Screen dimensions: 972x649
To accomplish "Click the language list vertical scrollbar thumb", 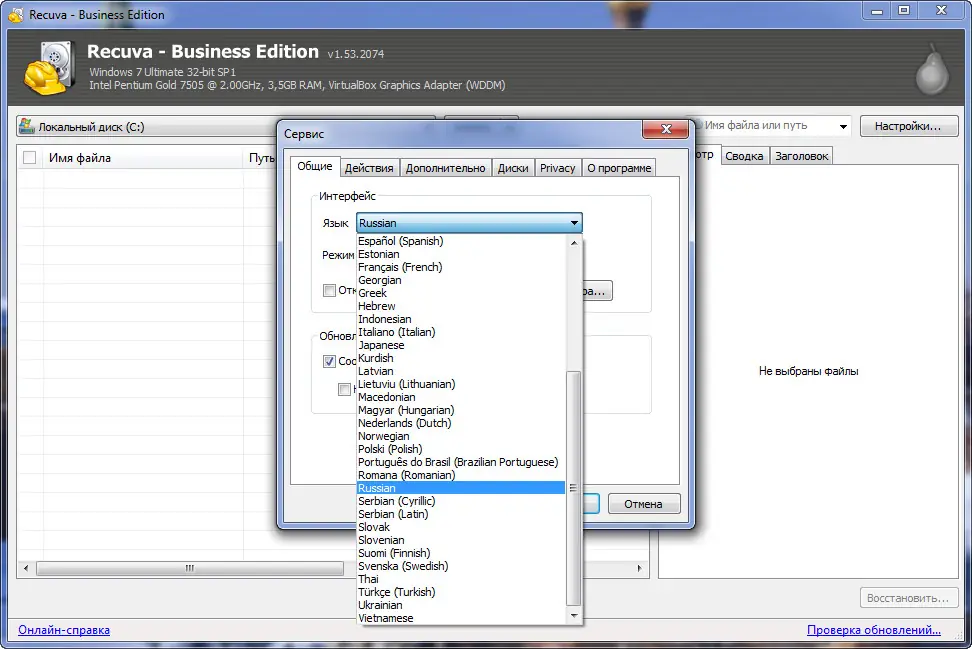I will coord(574,488).
